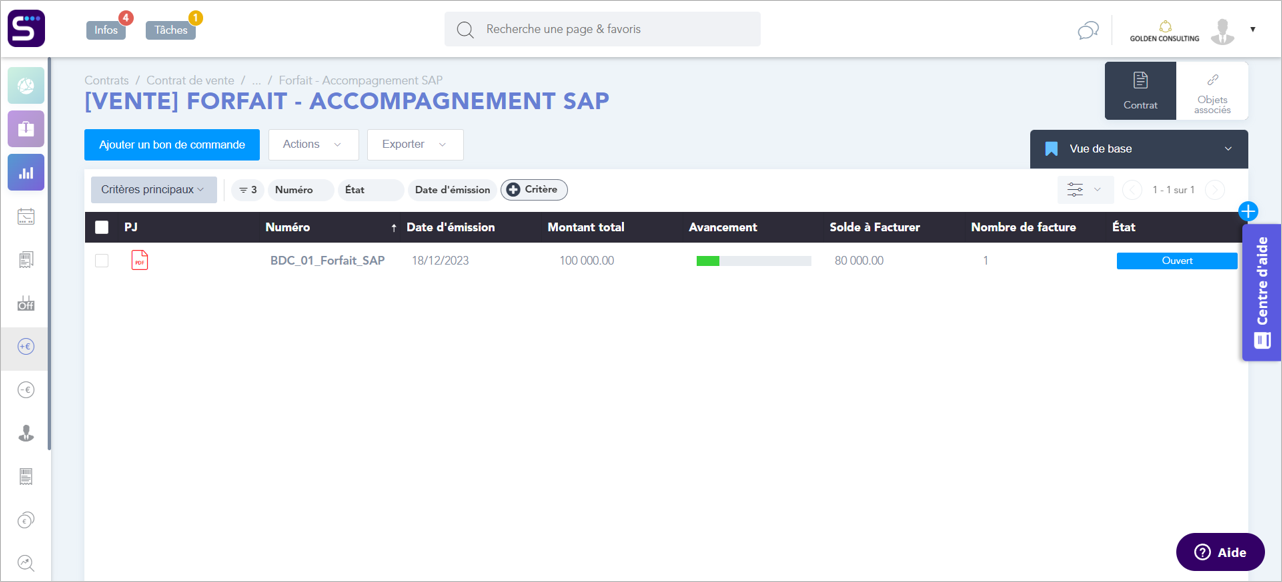Click 'Ajouter un bon de commande' button
Image resolution: width=1282 pixels, height=582 pixels.
coord(172,145)
